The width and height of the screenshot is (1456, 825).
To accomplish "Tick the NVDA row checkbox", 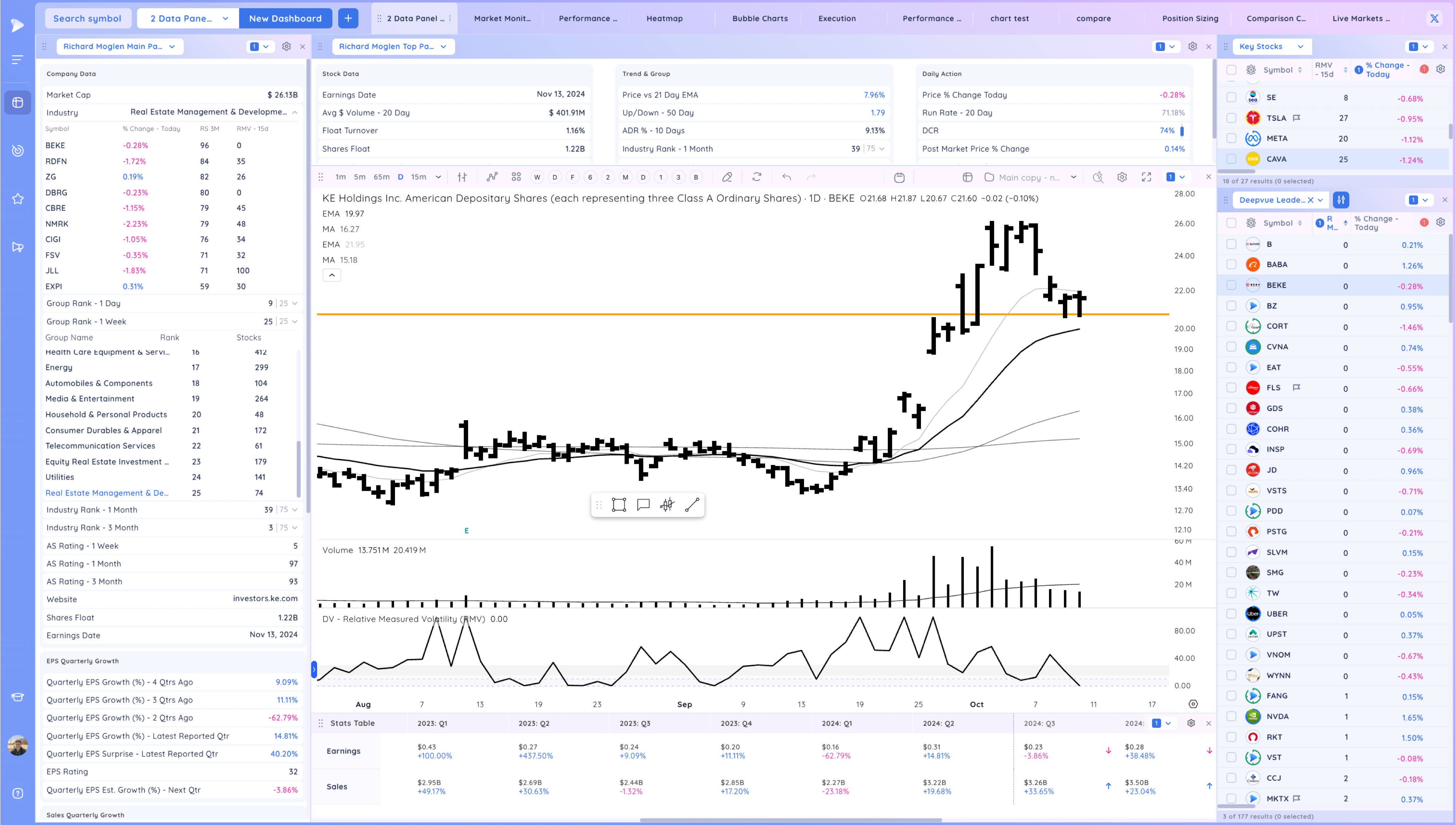I will click(x=1231, y=716).
